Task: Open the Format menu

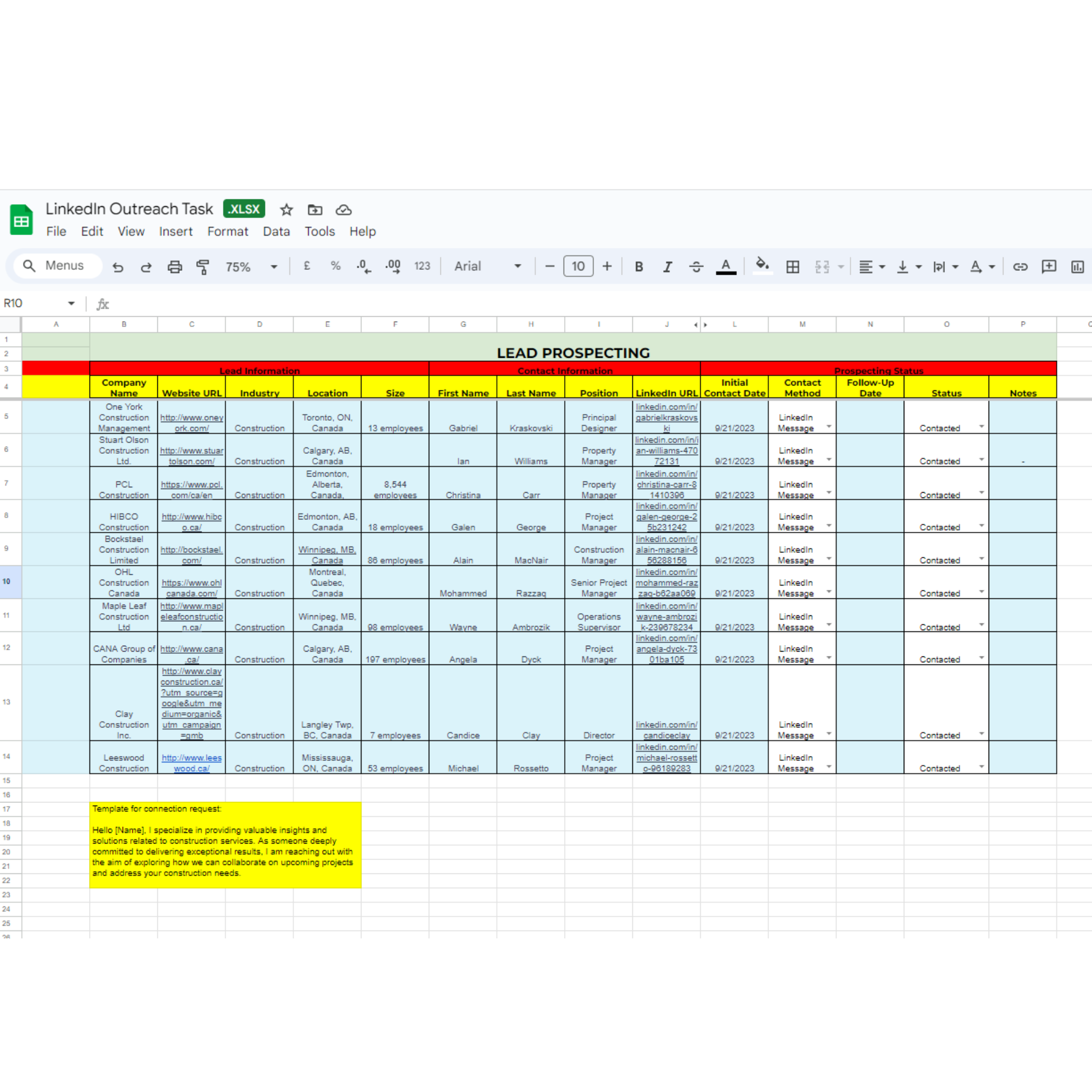Action: point(227,231)
